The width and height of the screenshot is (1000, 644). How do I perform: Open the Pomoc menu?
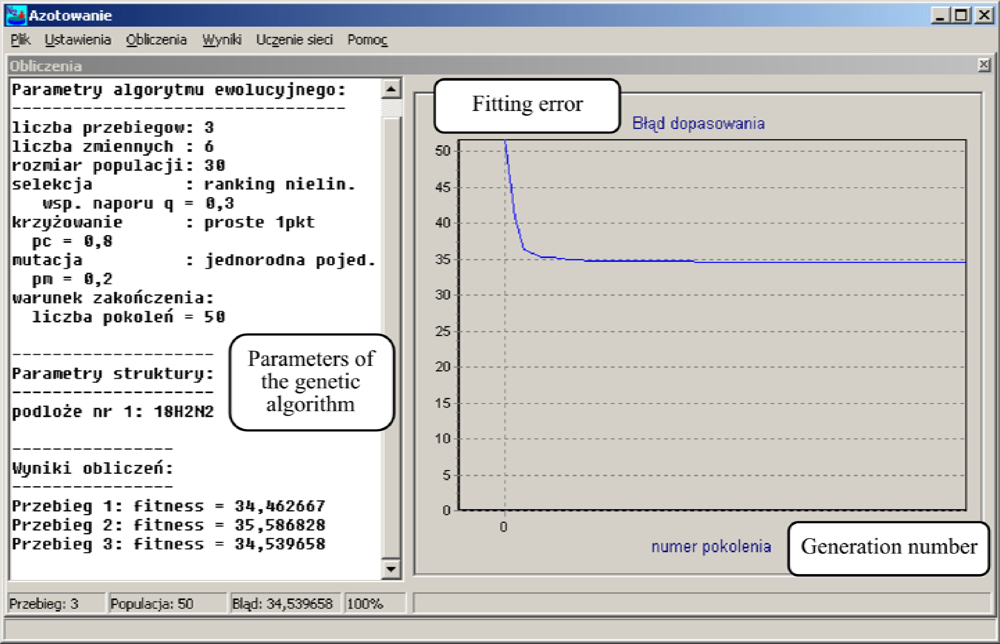pyautogui.click(x=367, y=40)
